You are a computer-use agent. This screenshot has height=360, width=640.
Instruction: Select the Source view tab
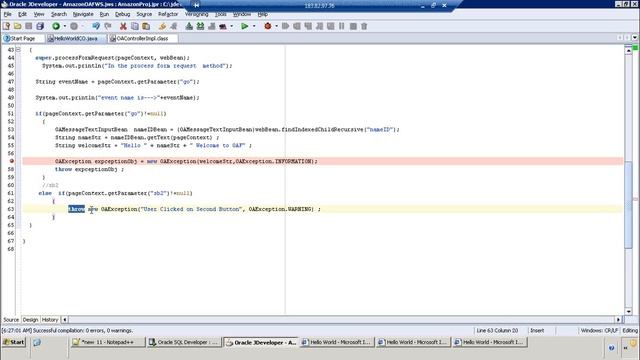tap(11, 320)
